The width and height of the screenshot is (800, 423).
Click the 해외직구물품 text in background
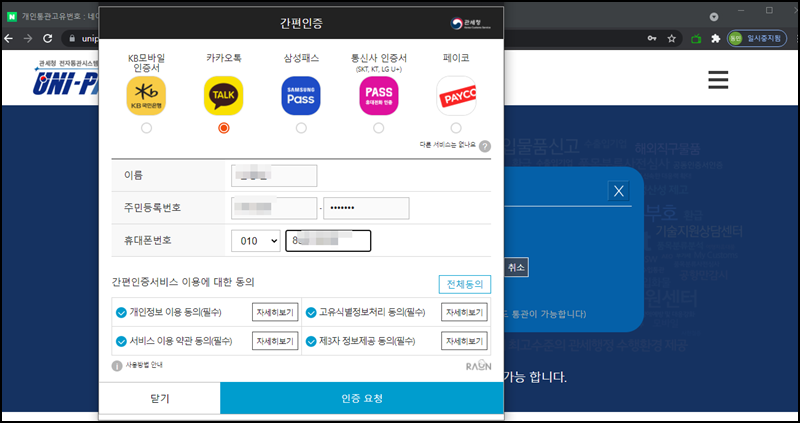(667, 149)
